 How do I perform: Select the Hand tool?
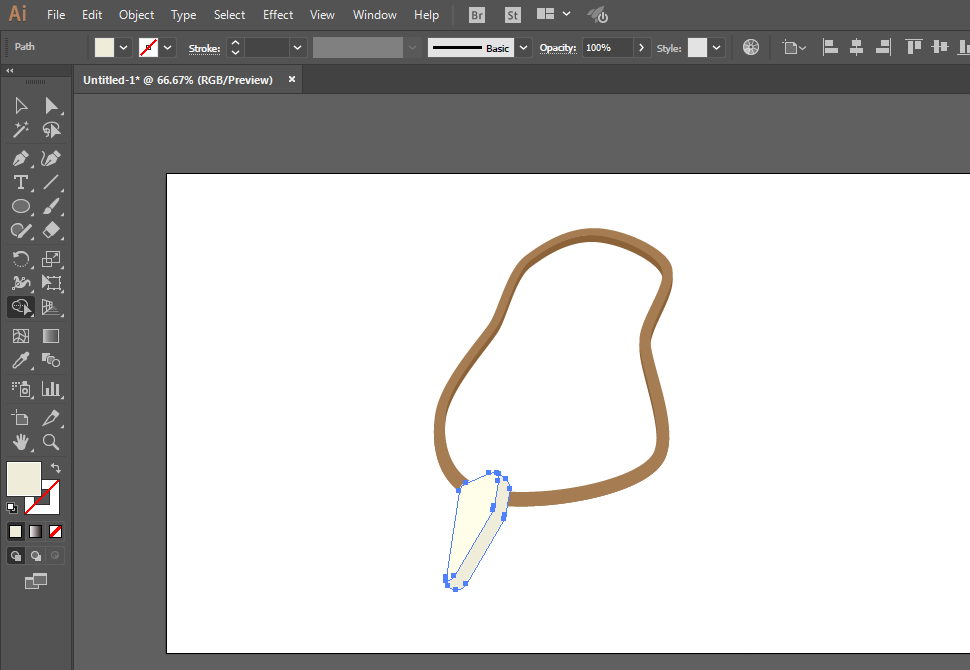[x=21, y=442]
